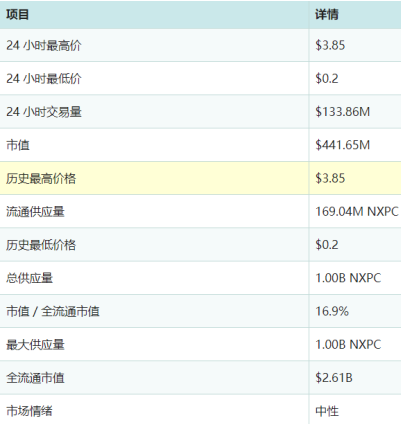Click the 16.9% ratio value
Viewport: 401px width, 424px height.
tap(332, 312)
